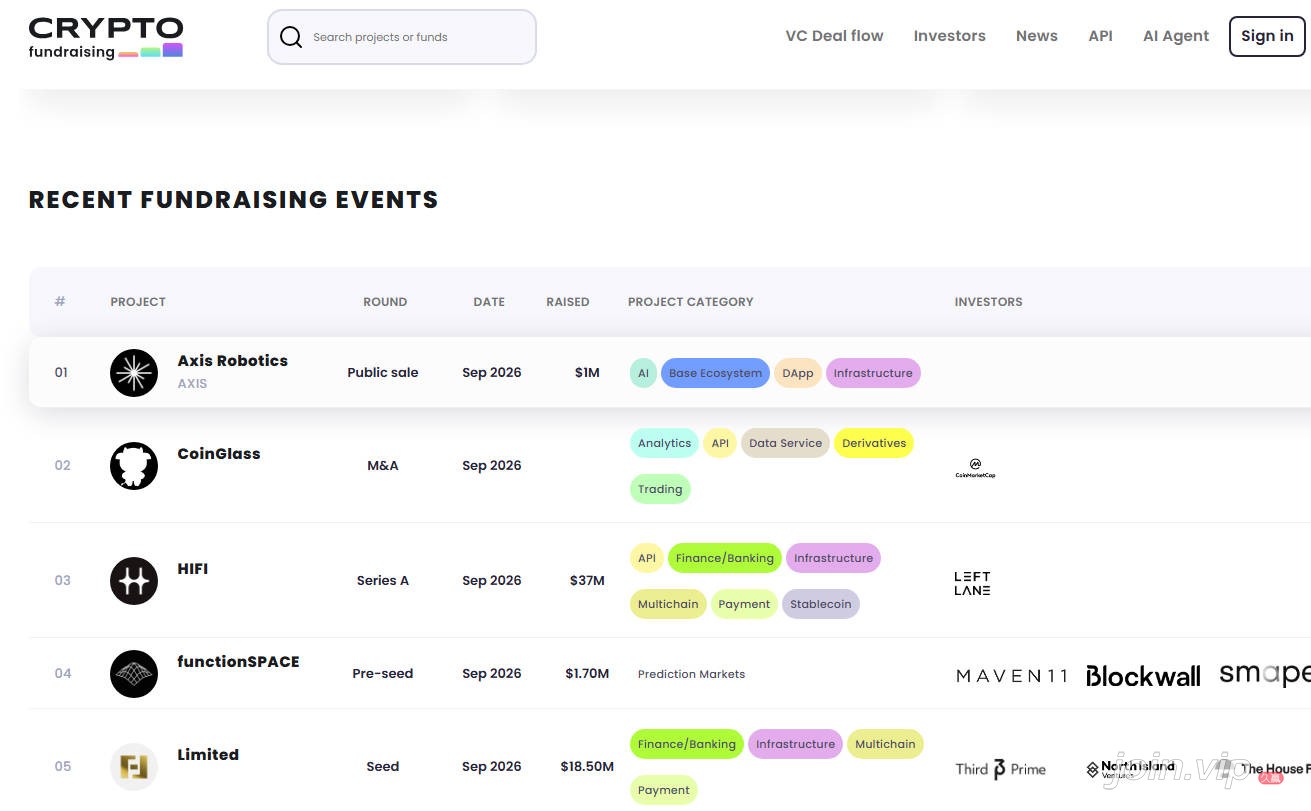
Task: Select the Stablecoin tag on HIFI
Action: 820,604
